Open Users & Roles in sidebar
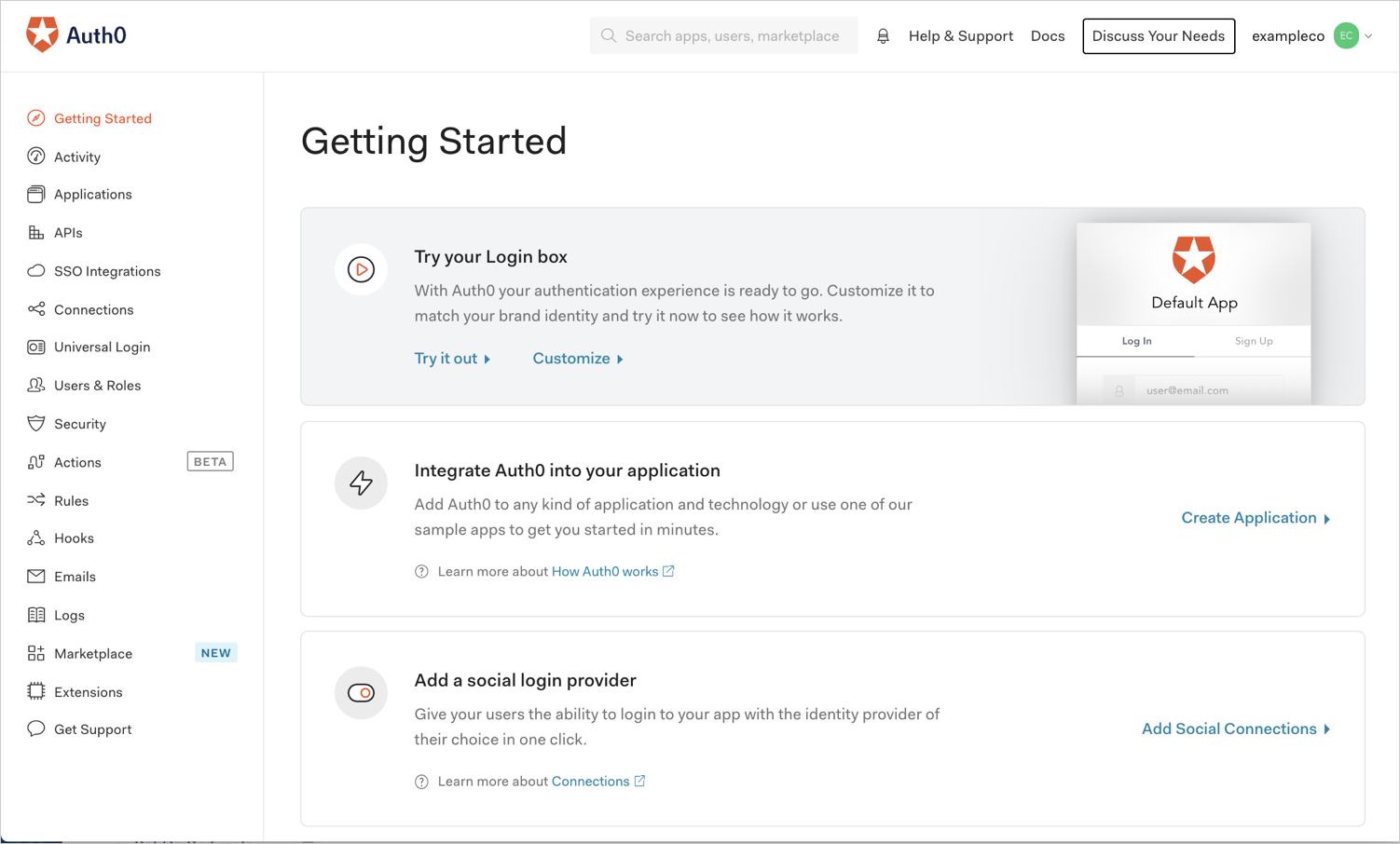This screenshot has height=844, width=1400. 97,386
